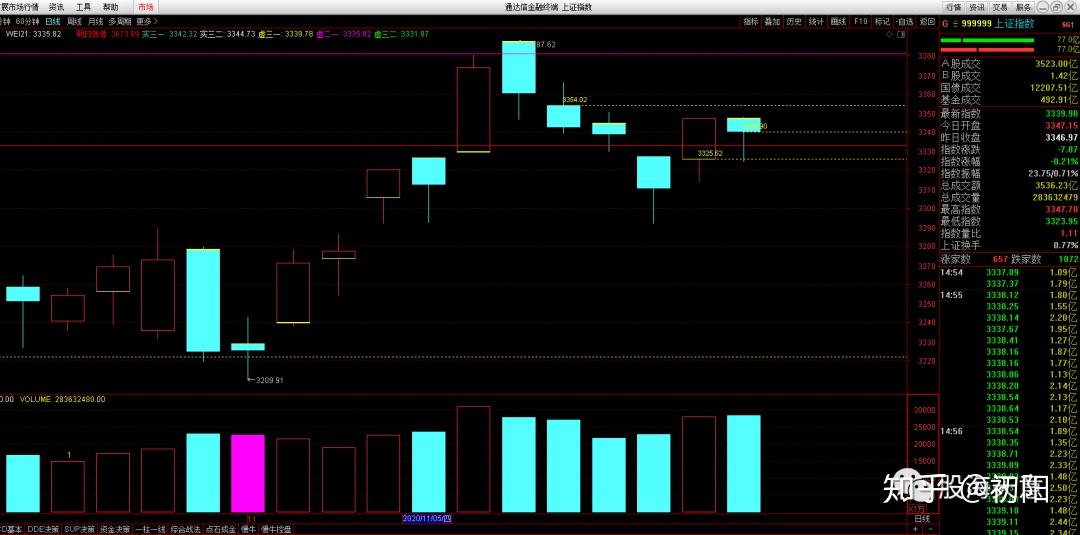The image size is (1080, 535).
Task: Click the SG1 label in quote header
Action: click(1066, 23)
